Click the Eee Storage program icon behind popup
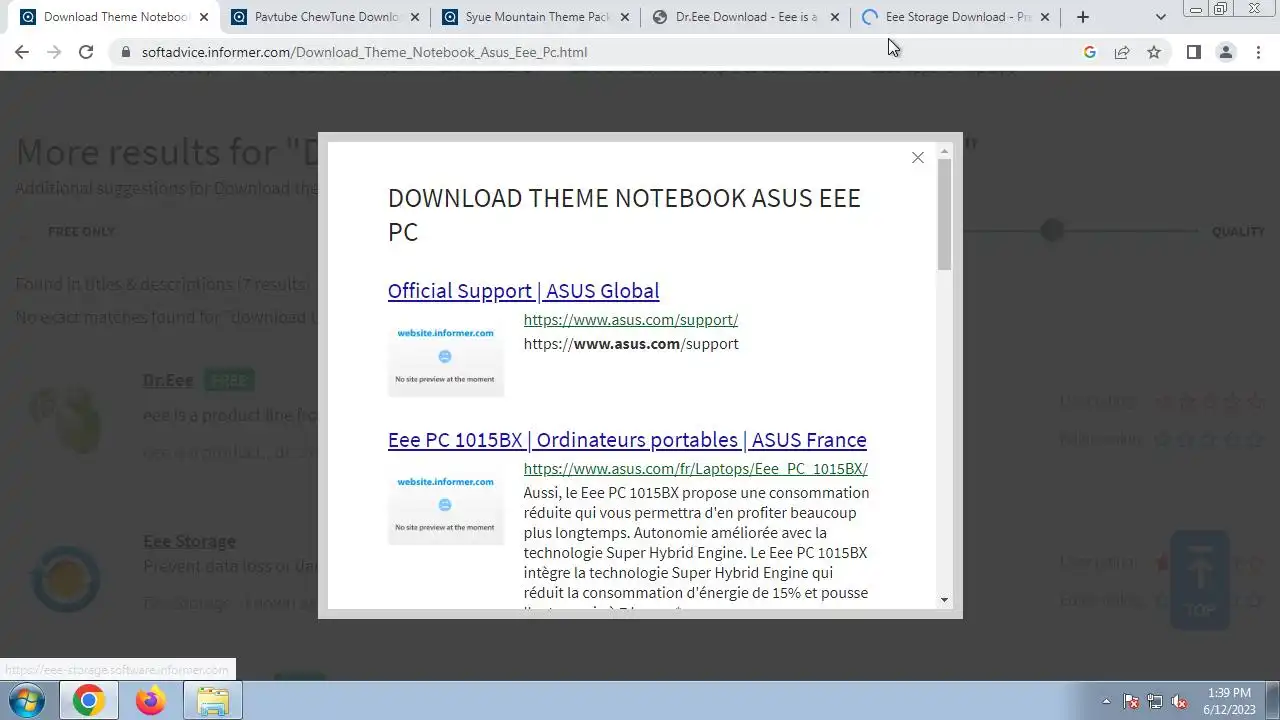Image resolution: width=1280 pixels, height=720 pixels. point(65,578)
